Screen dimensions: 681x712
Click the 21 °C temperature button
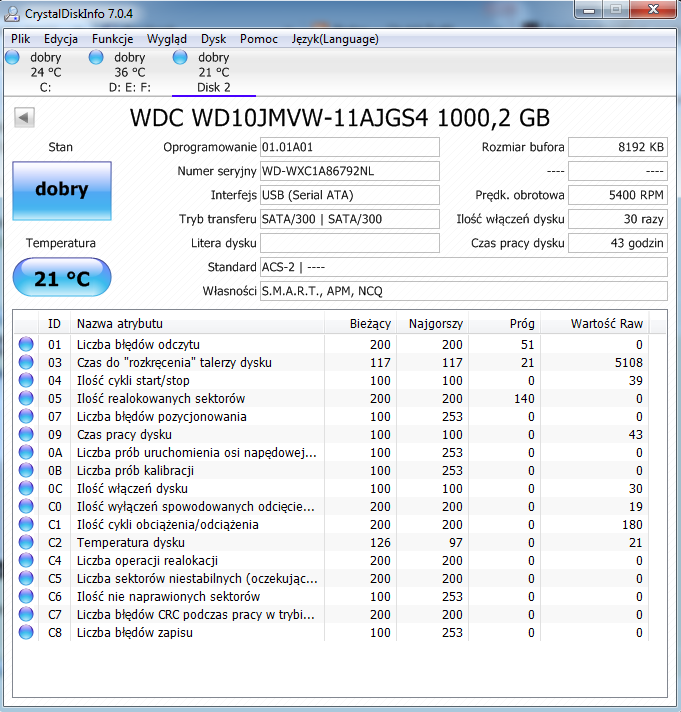62,277
